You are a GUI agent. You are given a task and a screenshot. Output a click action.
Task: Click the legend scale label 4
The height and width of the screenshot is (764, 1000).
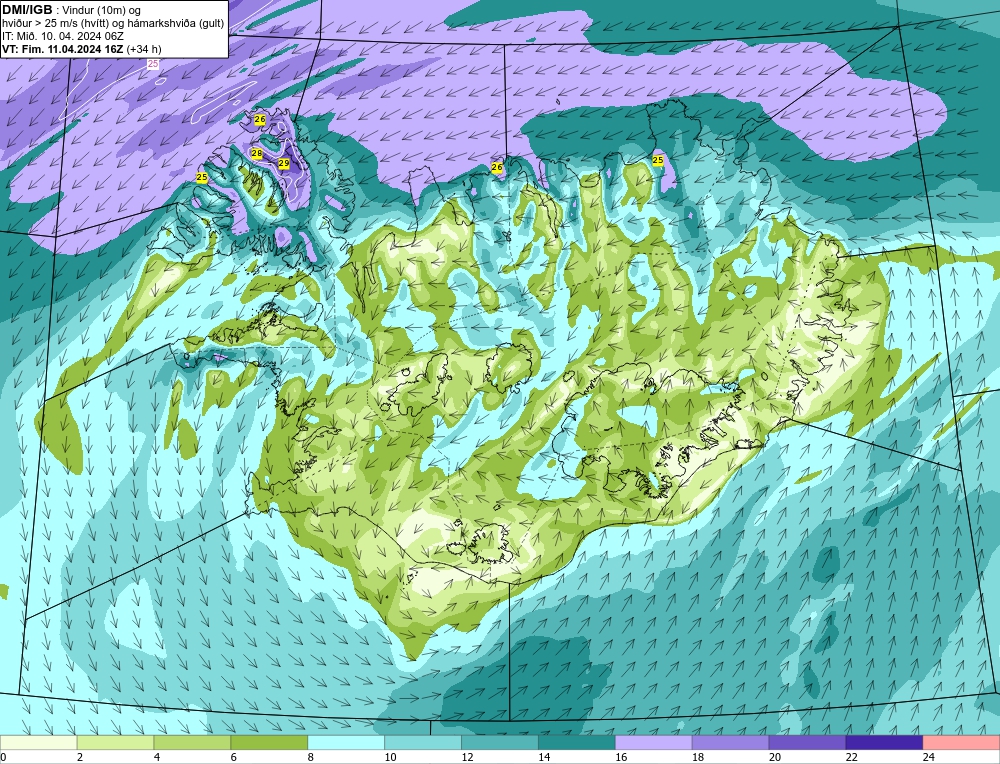[x=157, y=757]
